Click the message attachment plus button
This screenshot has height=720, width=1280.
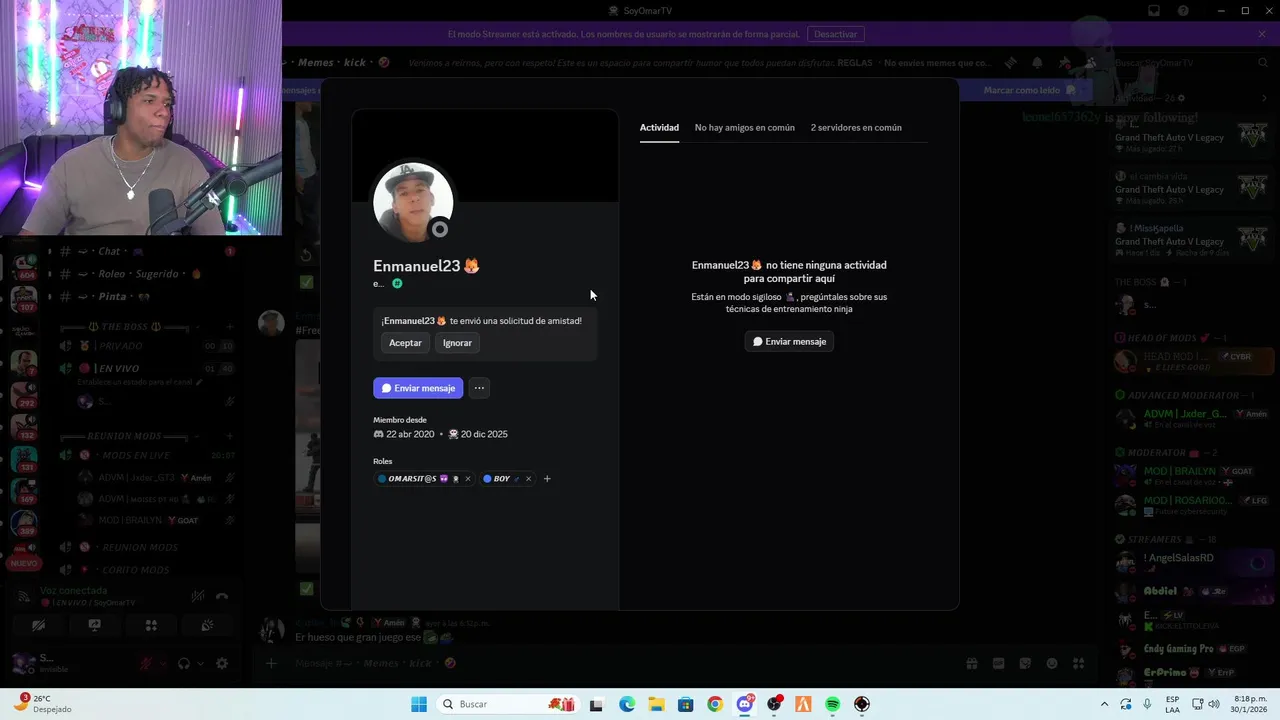(270, 663)
